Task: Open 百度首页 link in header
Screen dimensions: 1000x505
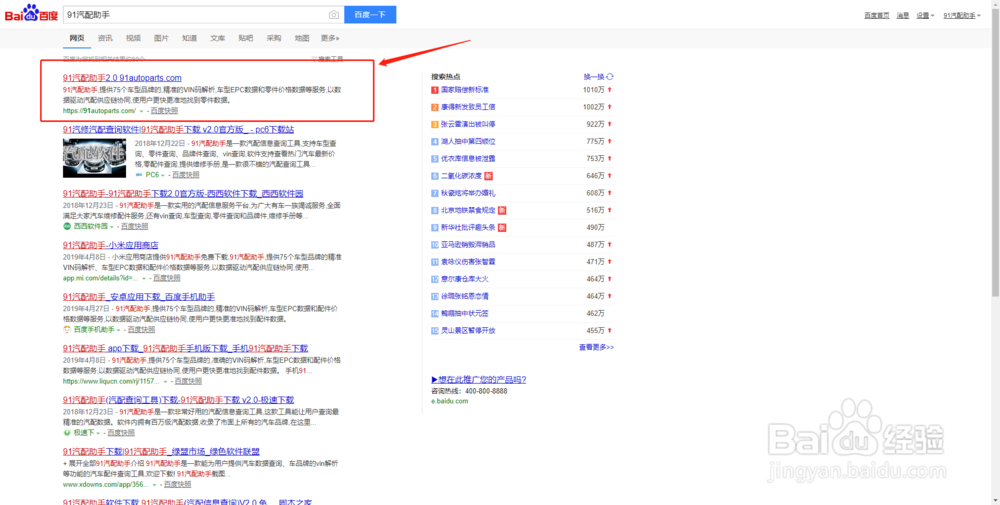Action: [x=876, y=15]
